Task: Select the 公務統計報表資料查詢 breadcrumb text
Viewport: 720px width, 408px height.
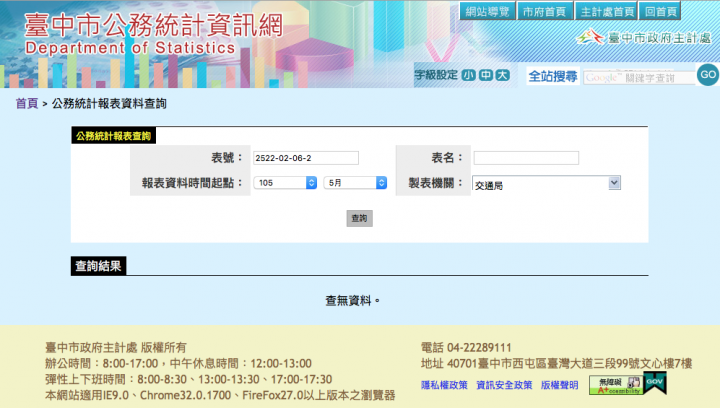Action: click(x=109, y=104)
